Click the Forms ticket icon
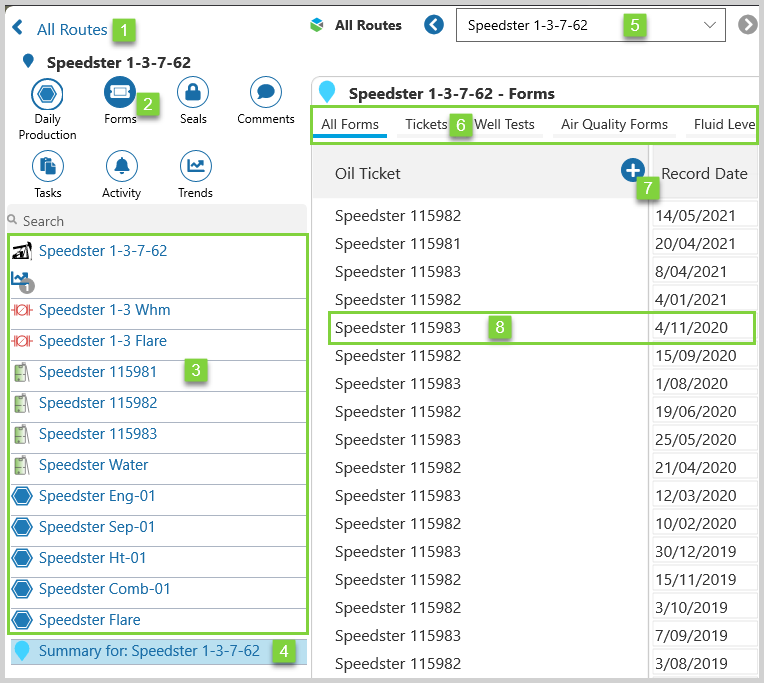Image resolution: width=764 pixels, height=683 pixels. 119,93
